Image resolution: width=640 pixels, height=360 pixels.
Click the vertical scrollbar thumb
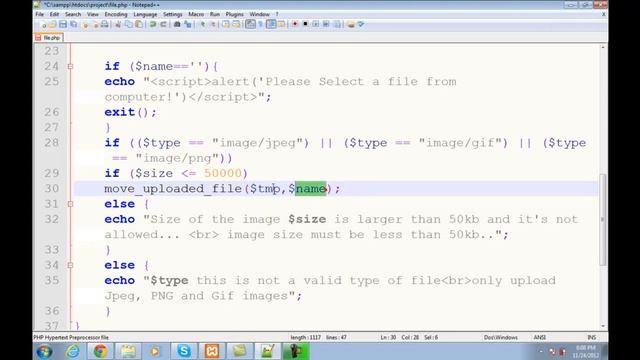click(603, 220)
